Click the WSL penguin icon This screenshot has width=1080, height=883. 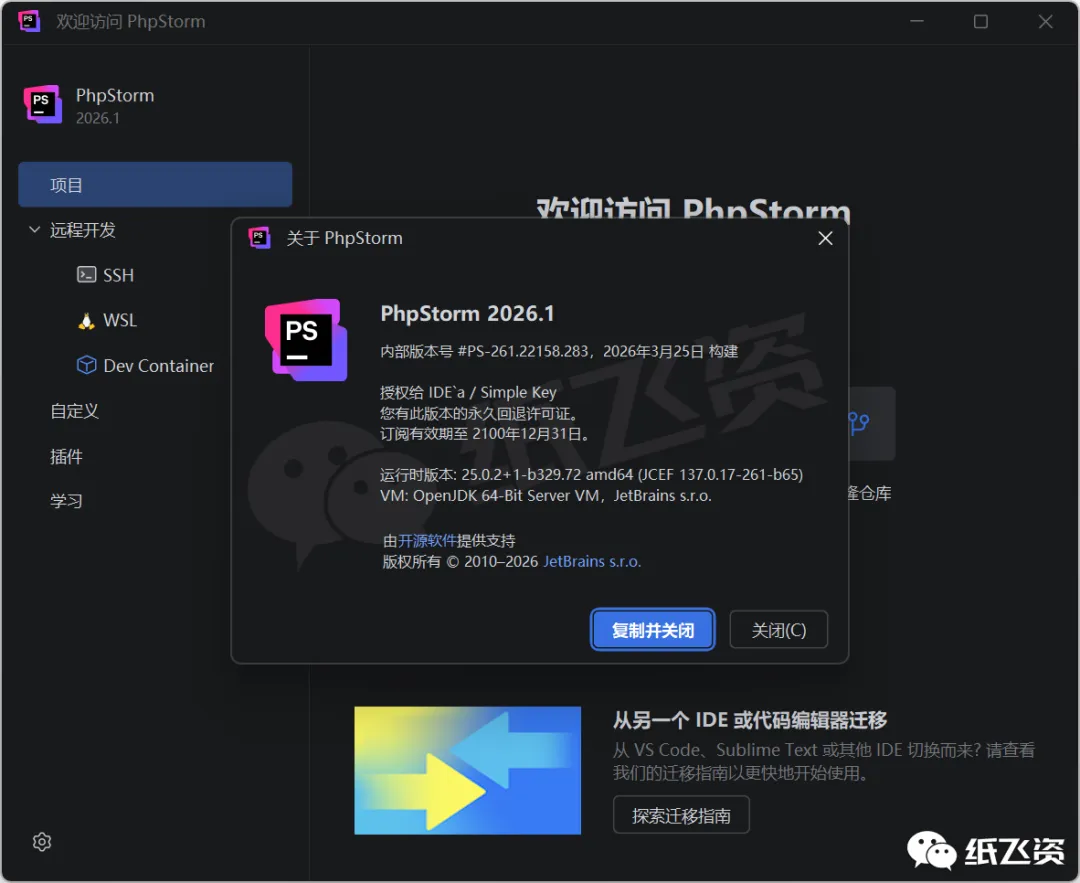86,321
